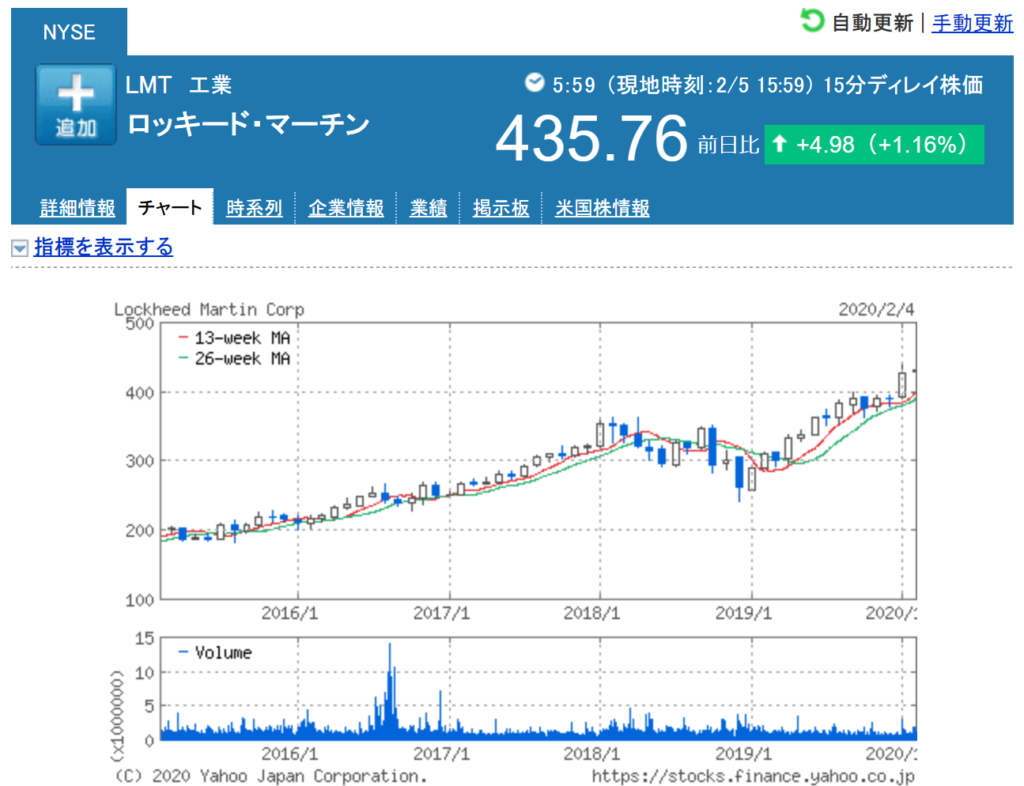Open the 詳細情報 tab
This screenshot has height=786, width=1024.
point(78,208)
